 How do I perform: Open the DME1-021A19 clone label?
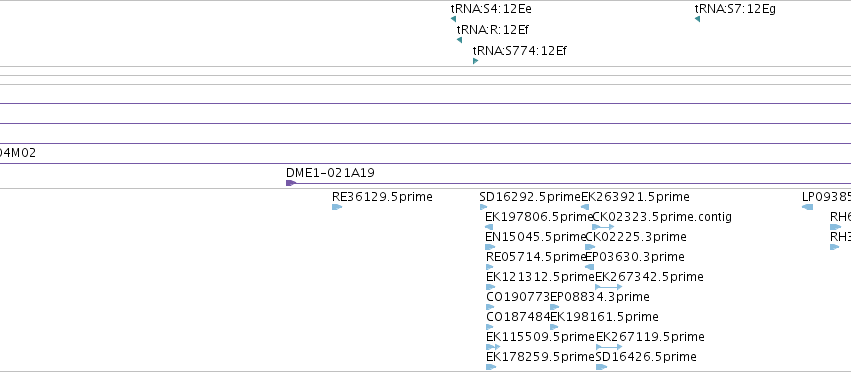click(x=330, y=173)
